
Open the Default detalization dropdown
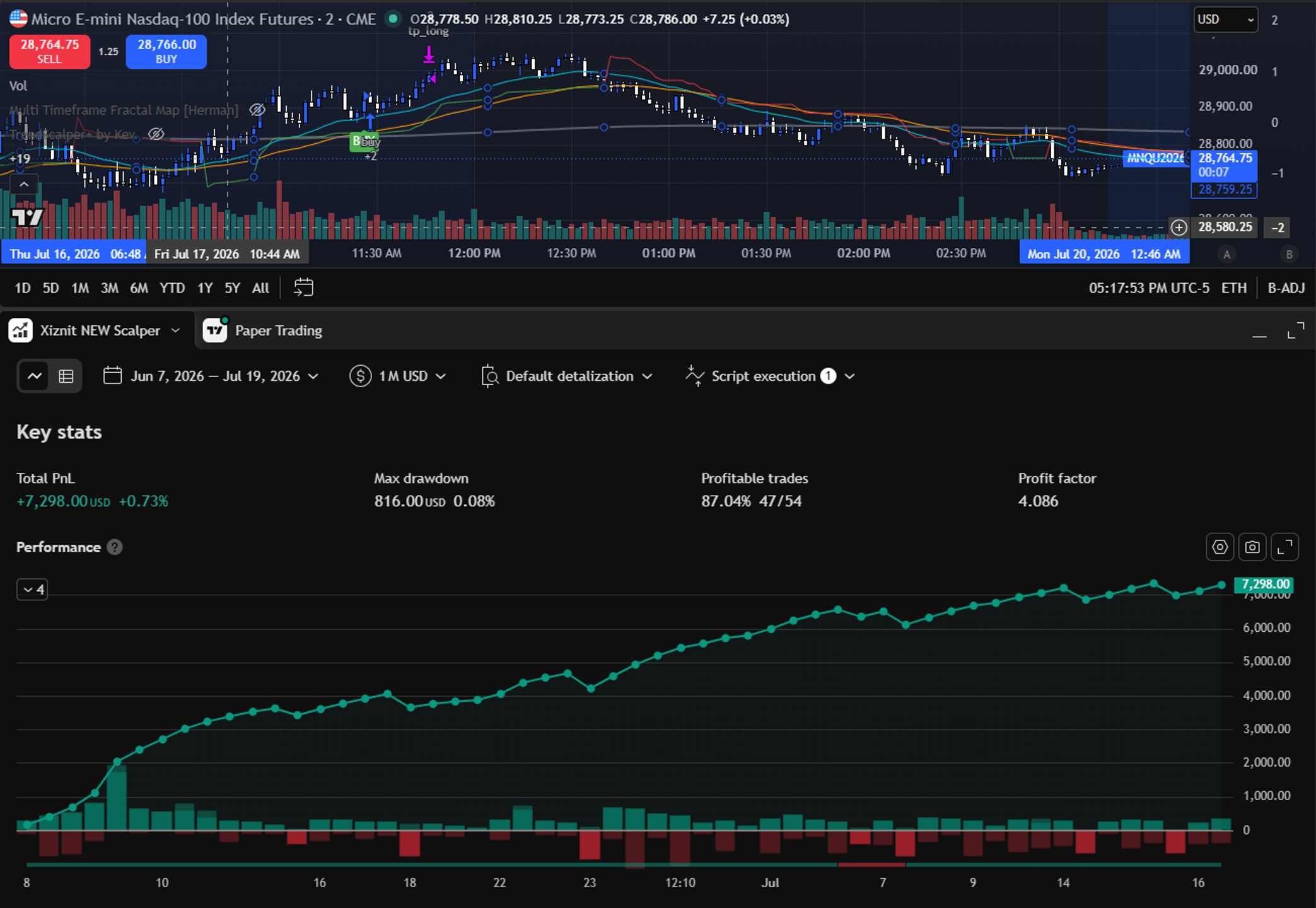pyautogui.click(x=567, y=376)
